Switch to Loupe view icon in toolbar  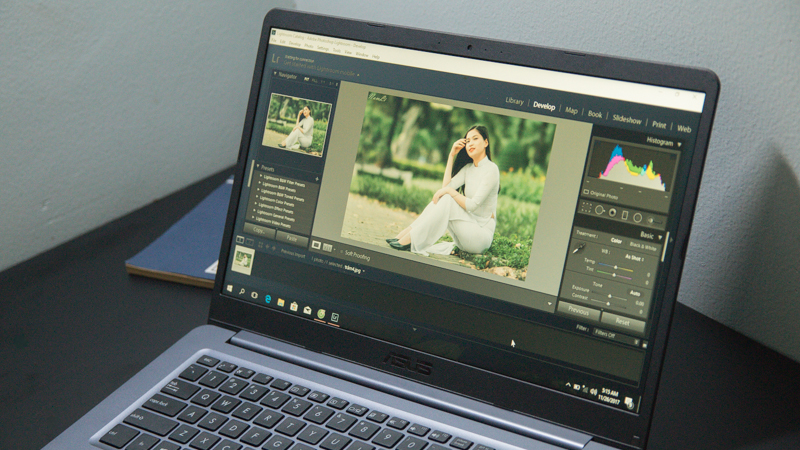point(316,245)
